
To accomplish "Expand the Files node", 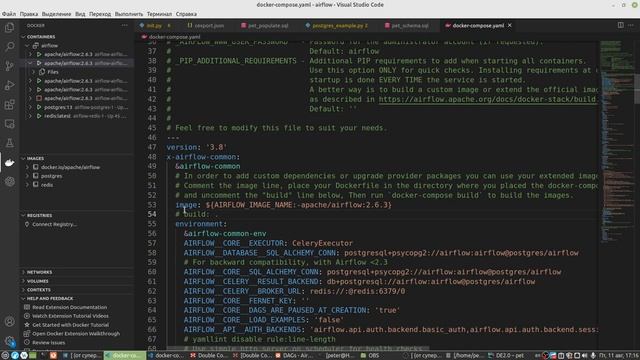I will (34, 72).
